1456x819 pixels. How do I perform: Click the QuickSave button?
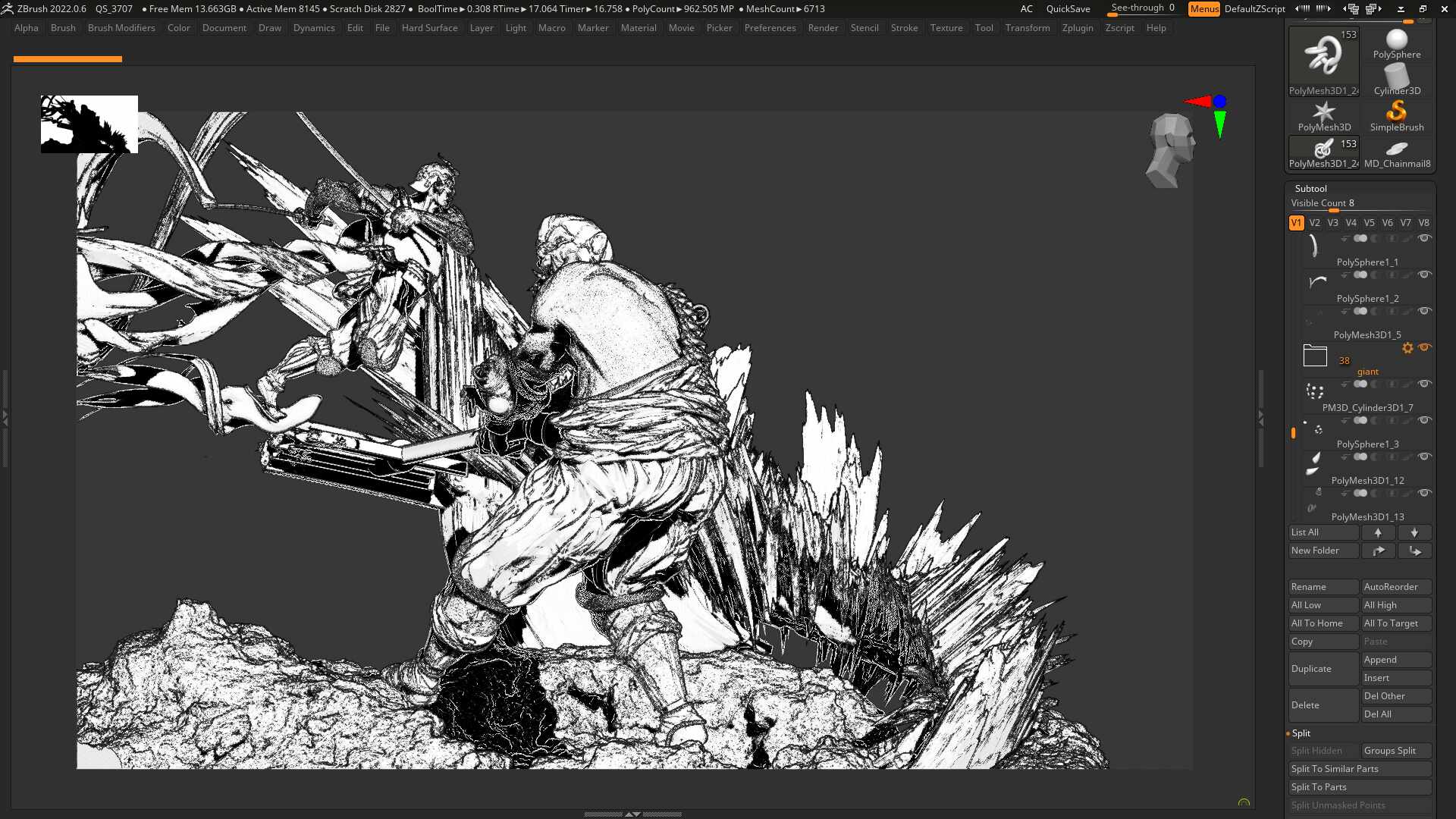tap(1068, 9)
